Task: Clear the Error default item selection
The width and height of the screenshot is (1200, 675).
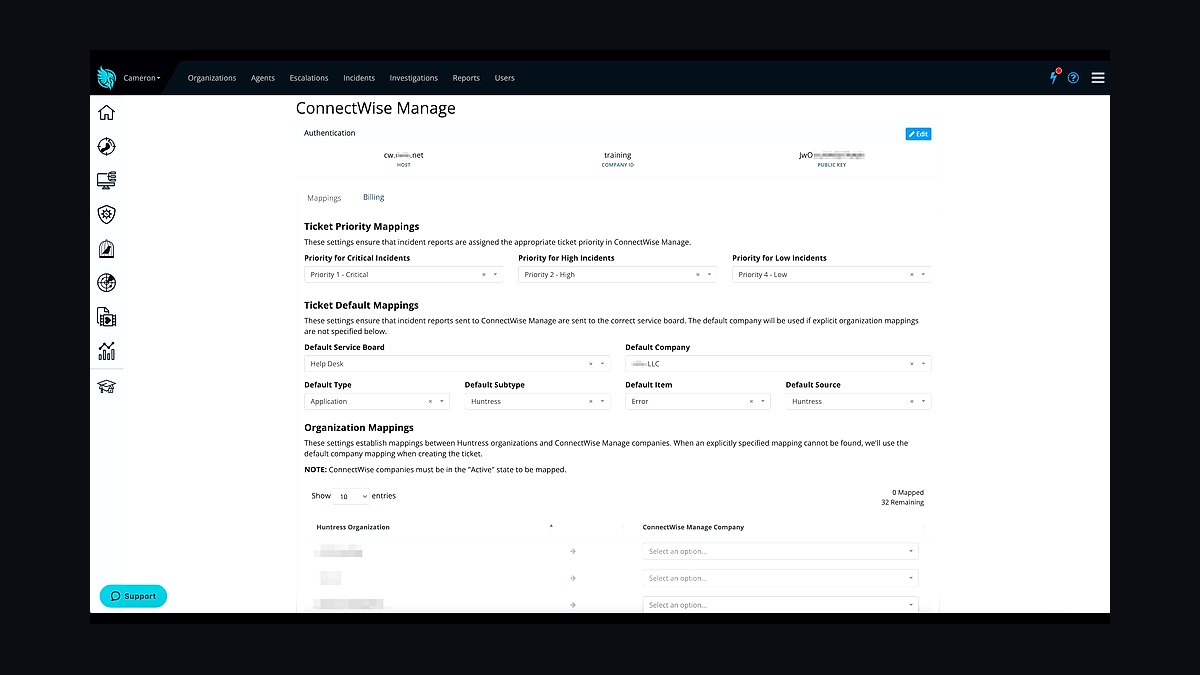Action: tap(752, 402)
